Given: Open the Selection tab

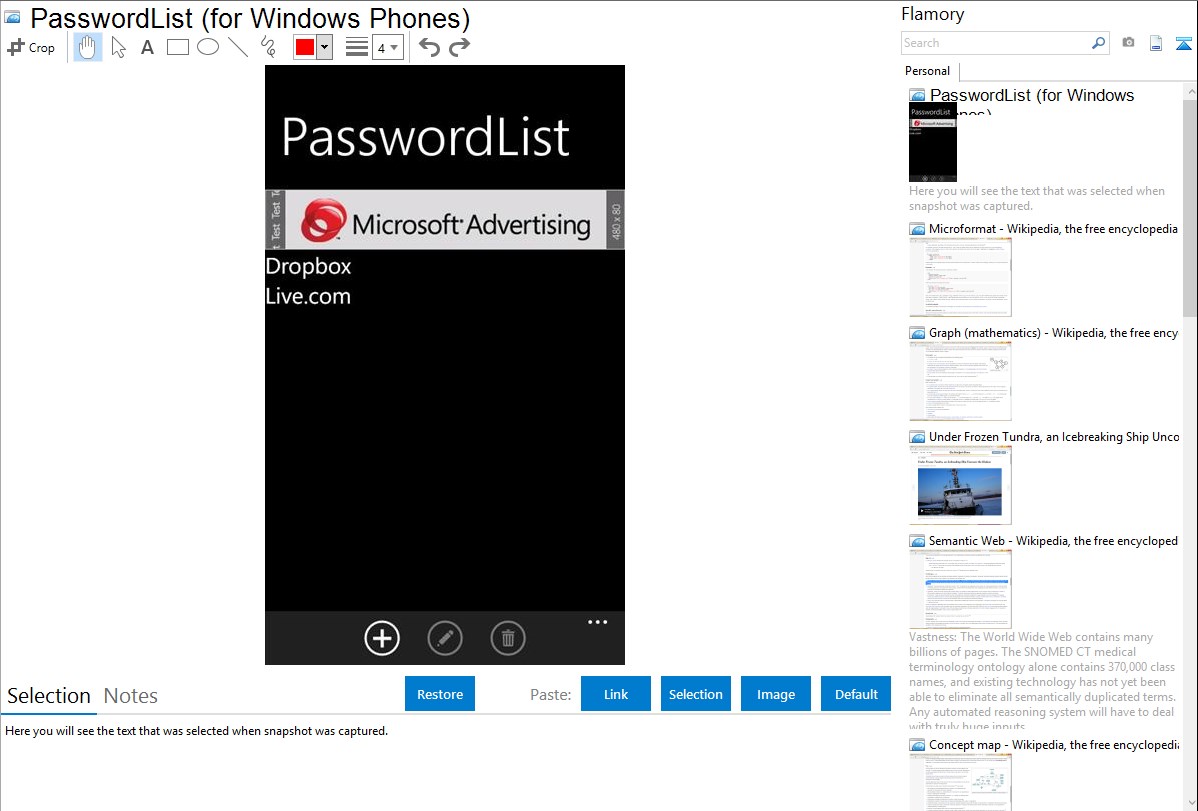Looking at the screenshot, I should coord(49,696).
